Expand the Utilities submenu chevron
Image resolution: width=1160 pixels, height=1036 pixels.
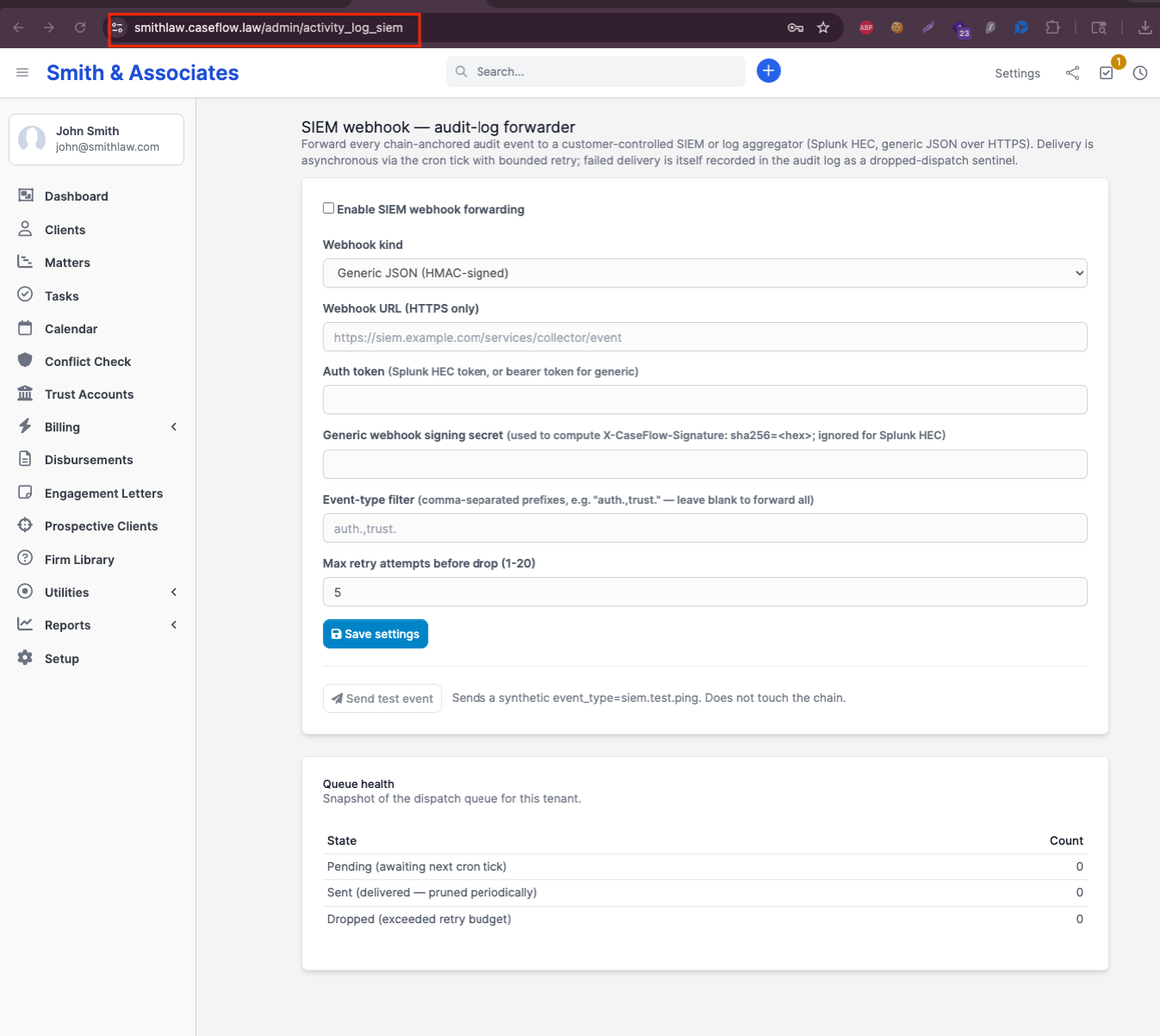pos(174,592)
